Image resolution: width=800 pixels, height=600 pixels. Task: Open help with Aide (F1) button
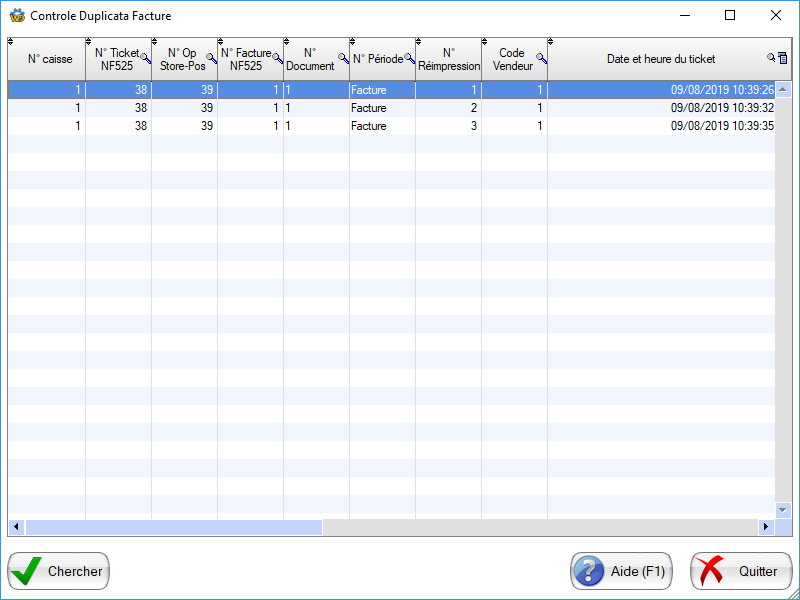pyautogui.click(x=621, y=571)
